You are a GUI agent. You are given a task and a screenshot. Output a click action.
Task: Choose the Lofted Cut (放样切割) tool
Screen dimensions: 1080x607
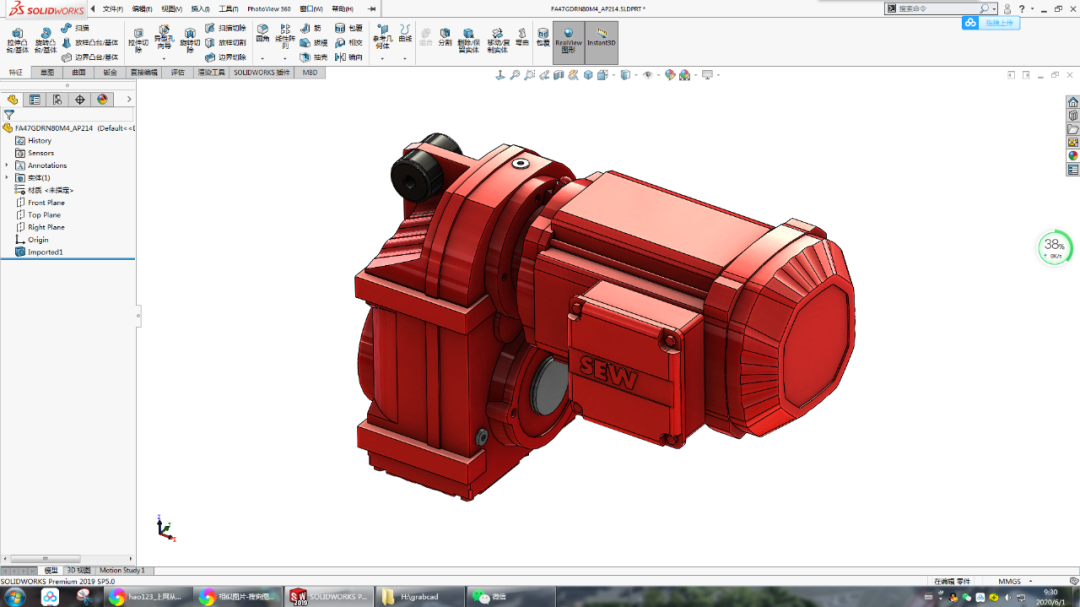coord(226,43)
